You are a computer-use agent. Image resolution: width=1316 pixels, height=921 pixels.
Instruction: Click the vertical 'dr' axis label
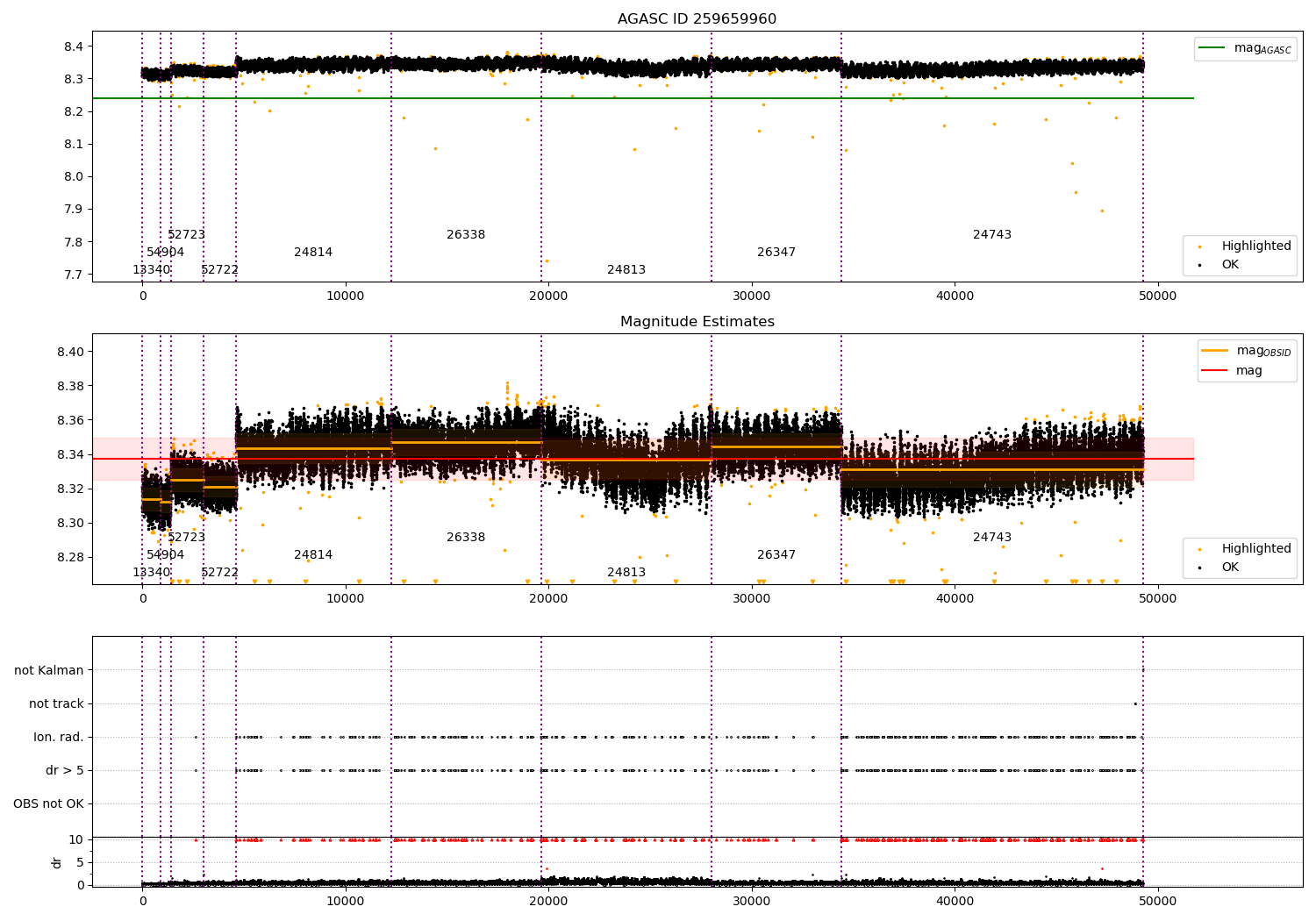point(57,863)
